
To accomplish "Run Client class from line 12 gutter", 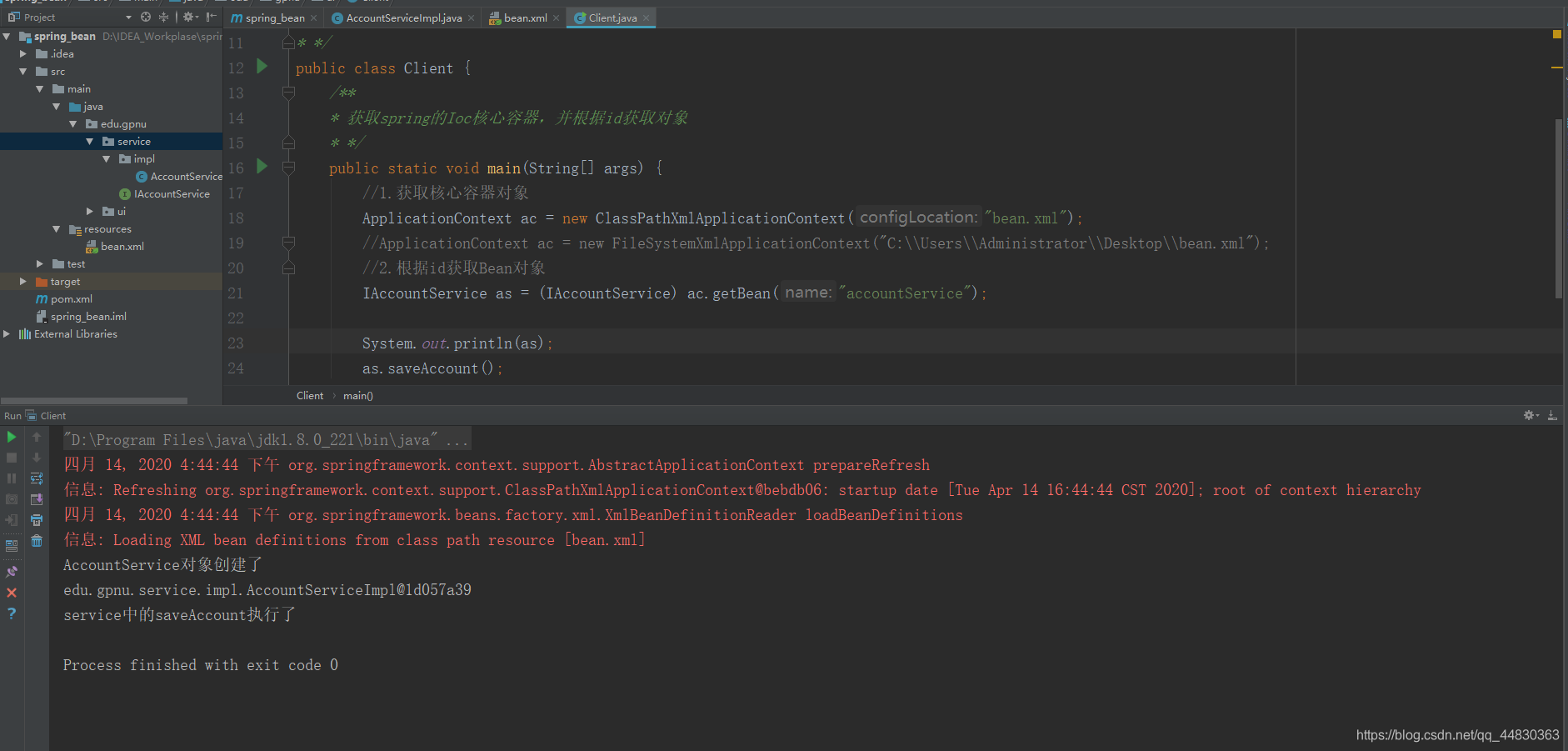I will pos(262,66).
